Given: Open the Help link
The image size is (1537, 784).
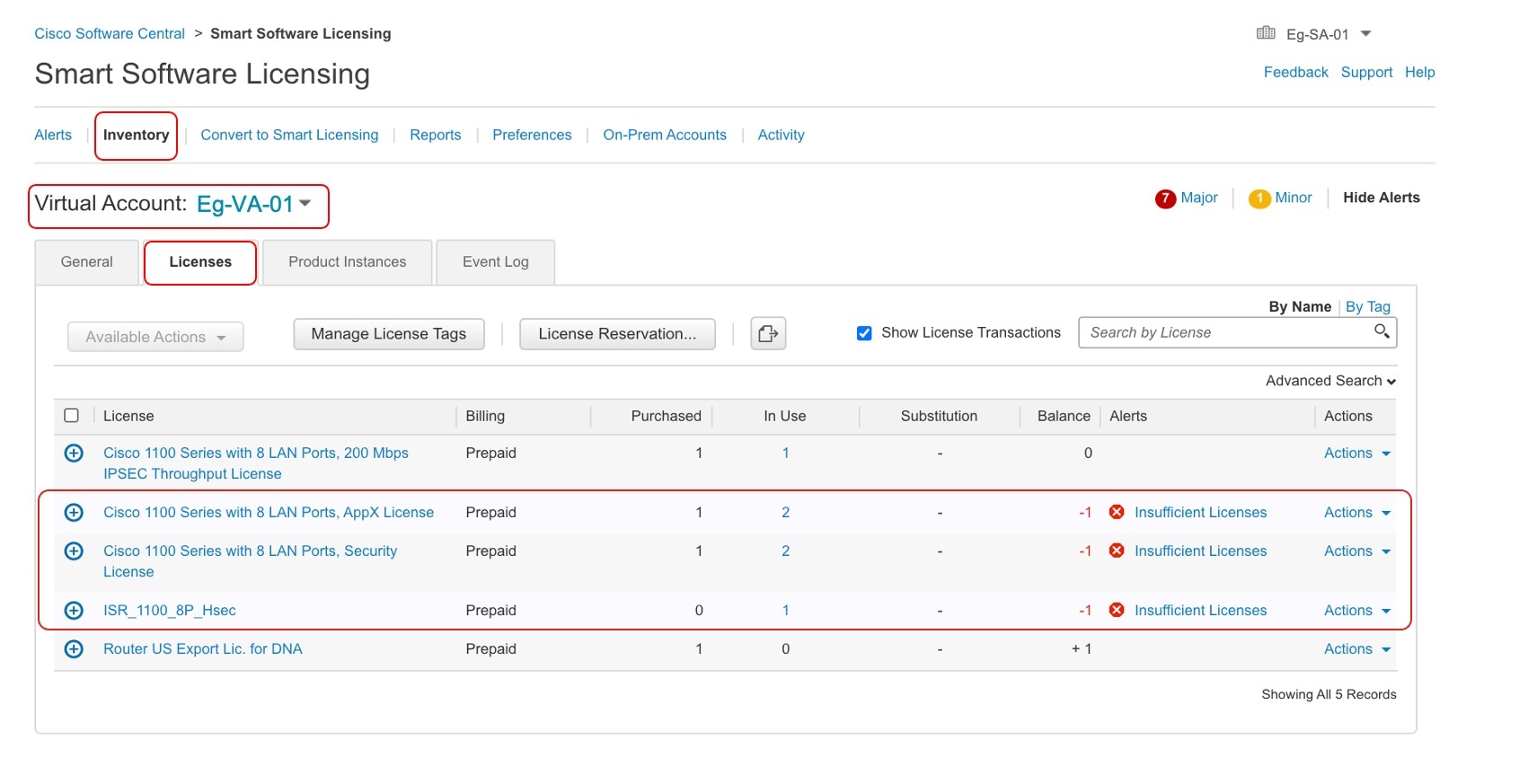Looking at the screenshot, I should (1419, 72).
